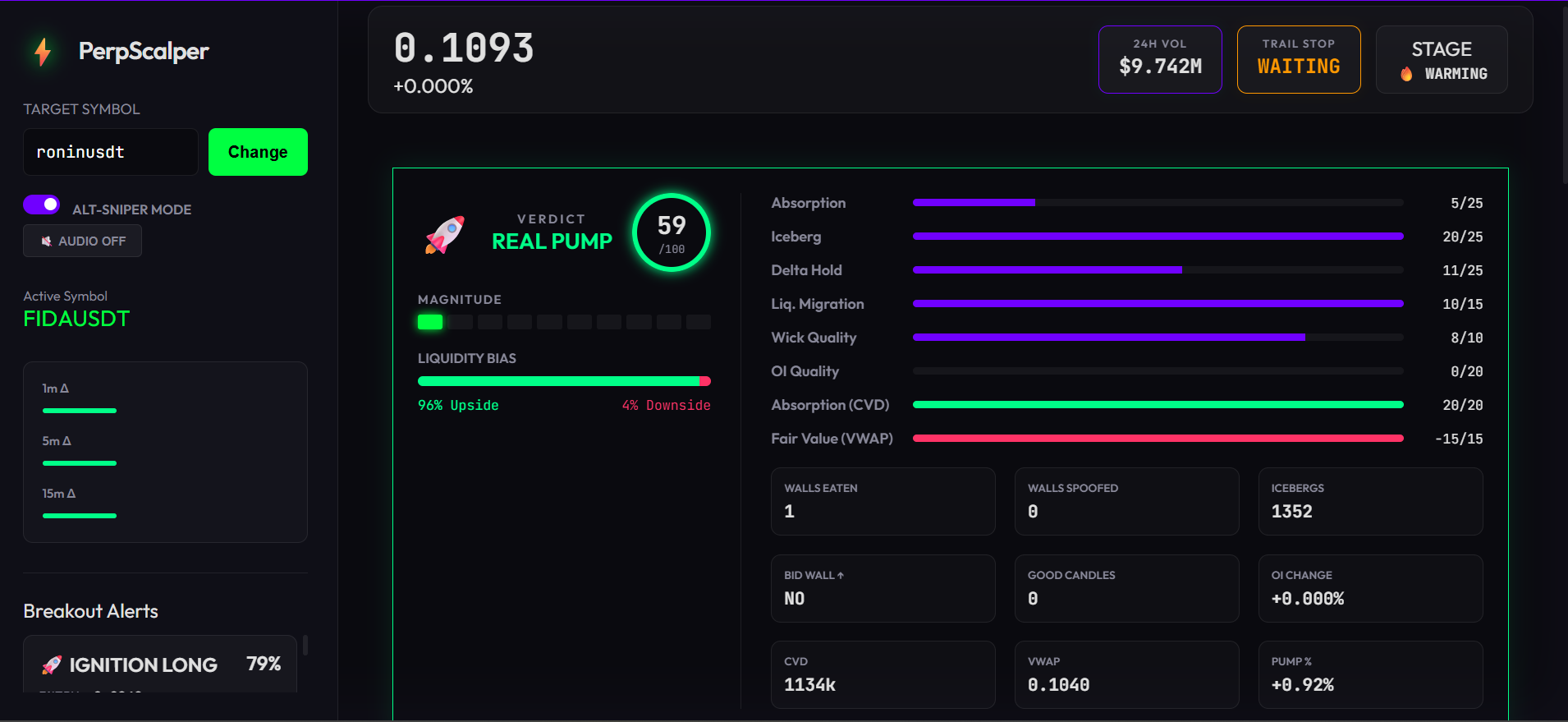The width and height of the screenshot is (1568, 722).
Task: Click the OI CHANGE +0.000% card
Action: click(x=1371, y=589)
